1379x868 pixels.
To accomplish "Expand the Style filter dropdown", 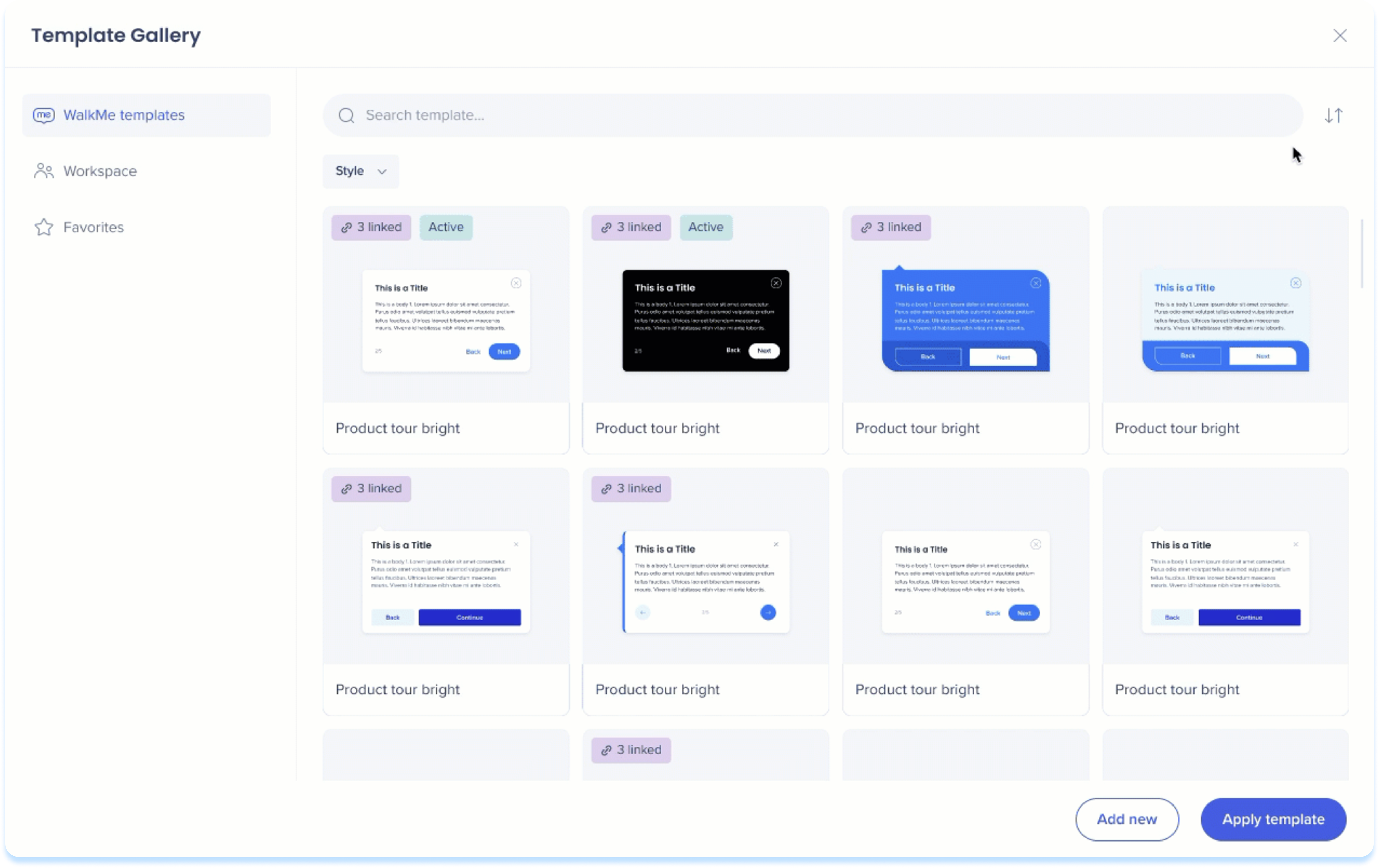I will (x=360, y=171).
